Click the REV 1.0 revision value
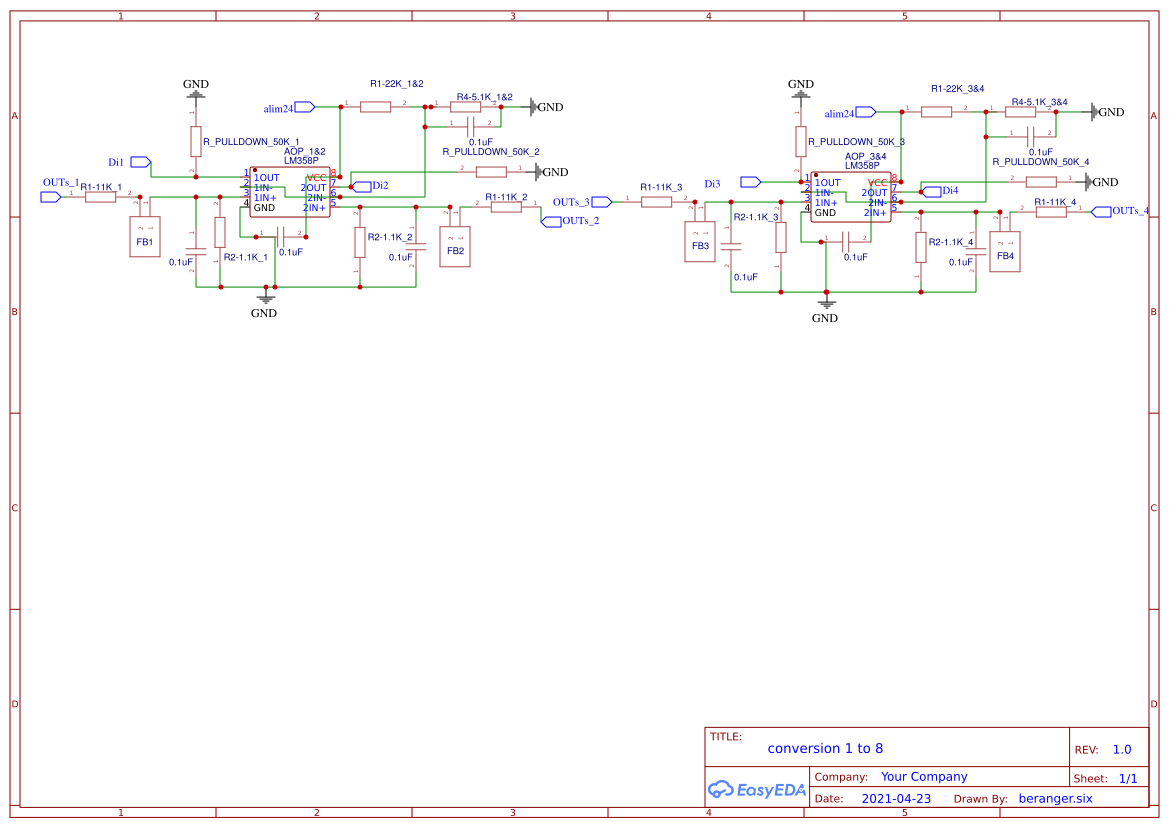 [x=1123, y=748]
